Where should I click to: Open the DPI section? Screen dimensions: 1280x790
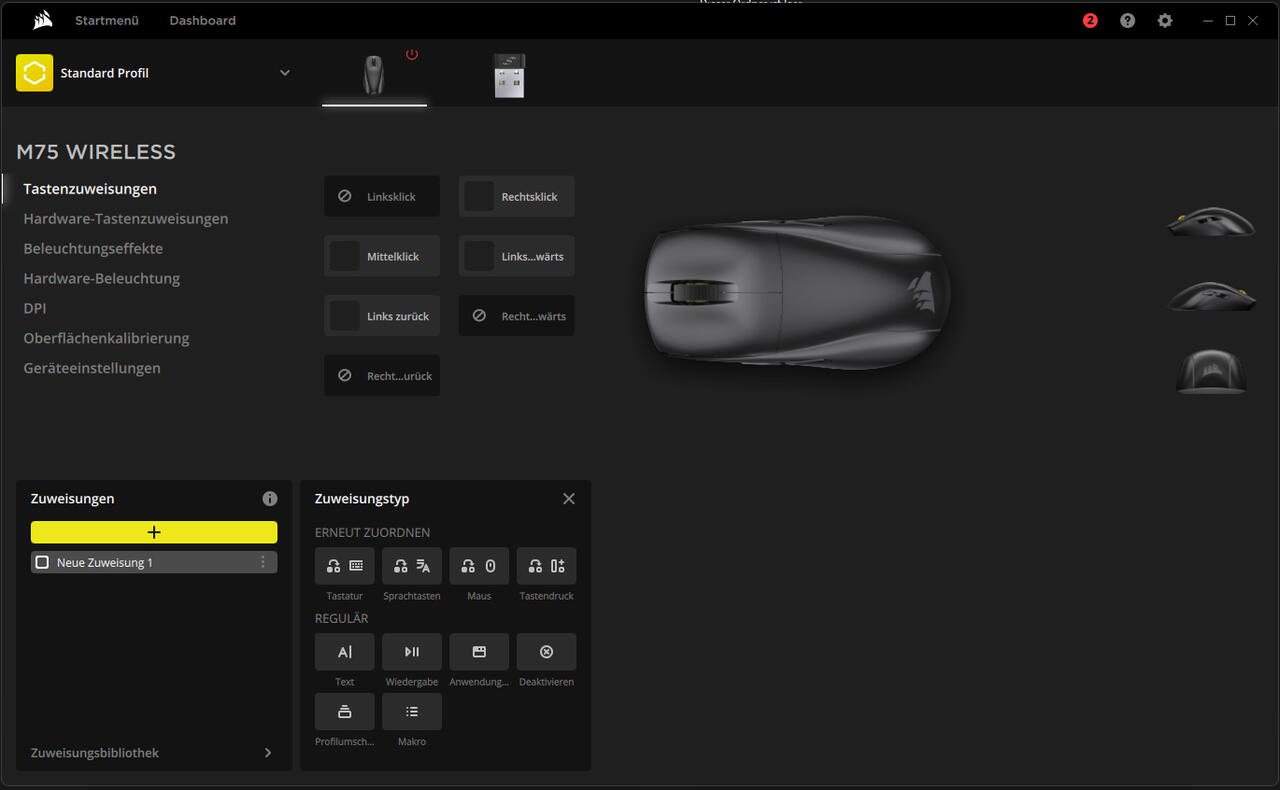coord(35,308)
